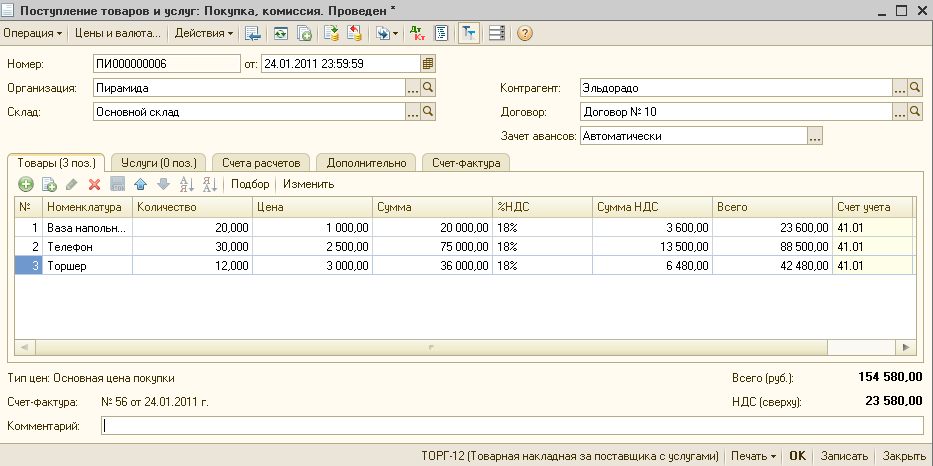Click ellipsis button for Склад field
Image resolution: width=933 pixels, height=466 pixels.
413,112
